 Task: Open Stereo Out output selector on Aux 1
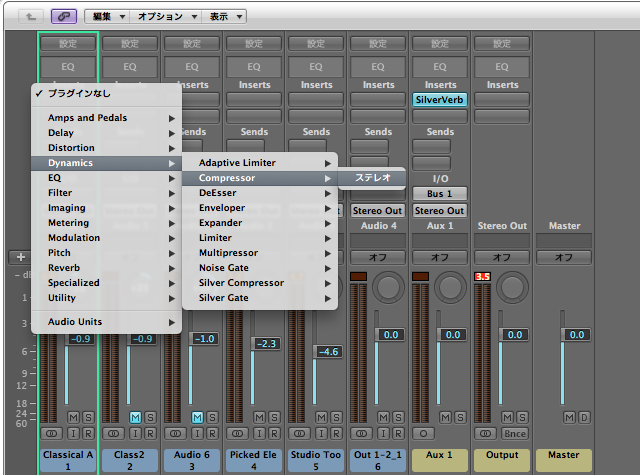click(x=440, y=211)
